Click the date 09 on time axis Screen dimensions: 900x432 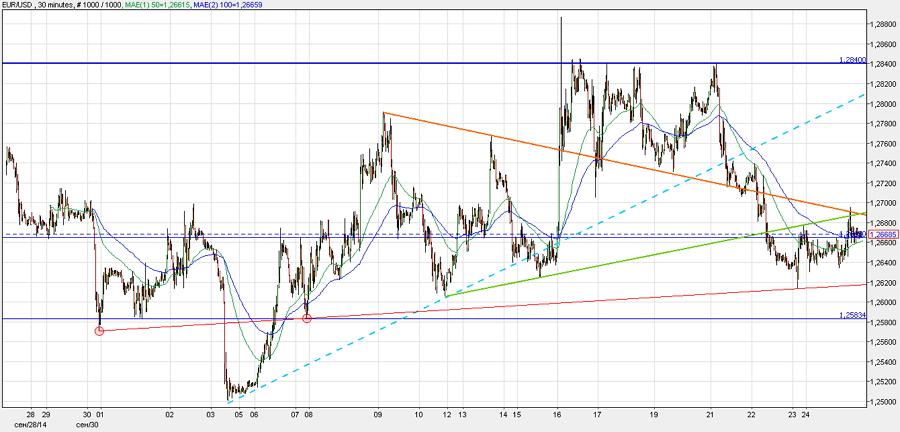pyautogui.click(x=378, y=412)
